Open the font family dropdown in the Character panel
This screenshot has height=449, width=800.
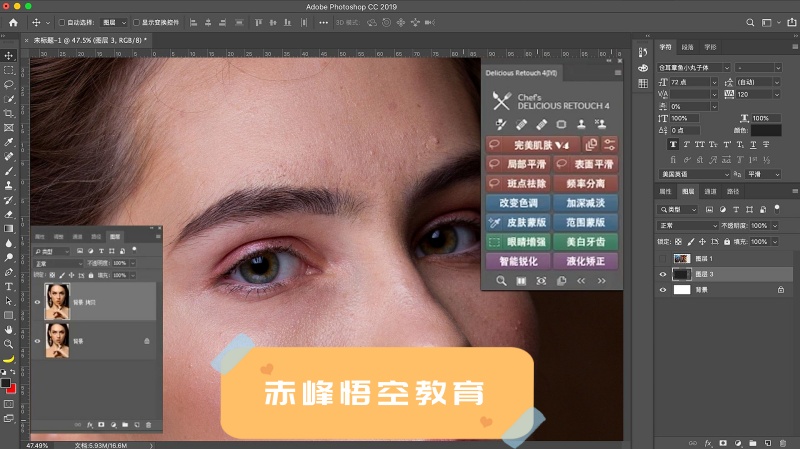point(692,67)
